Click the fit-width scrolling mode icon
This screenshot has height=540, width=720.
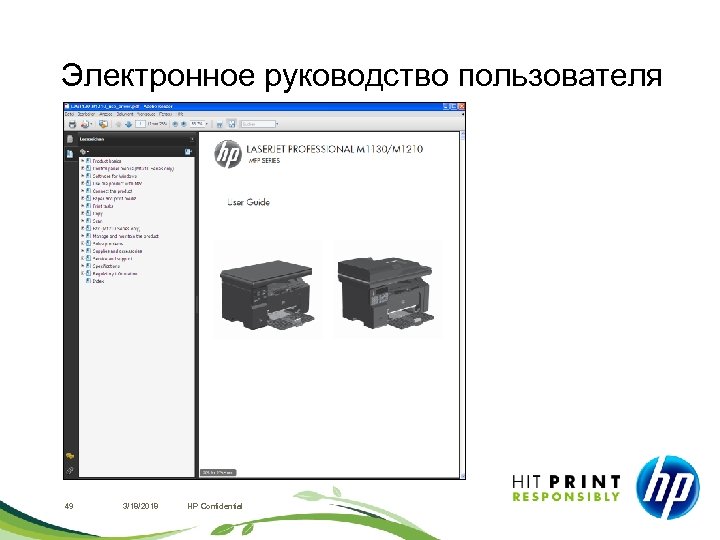pyautogui.click(x=219, y=124)
